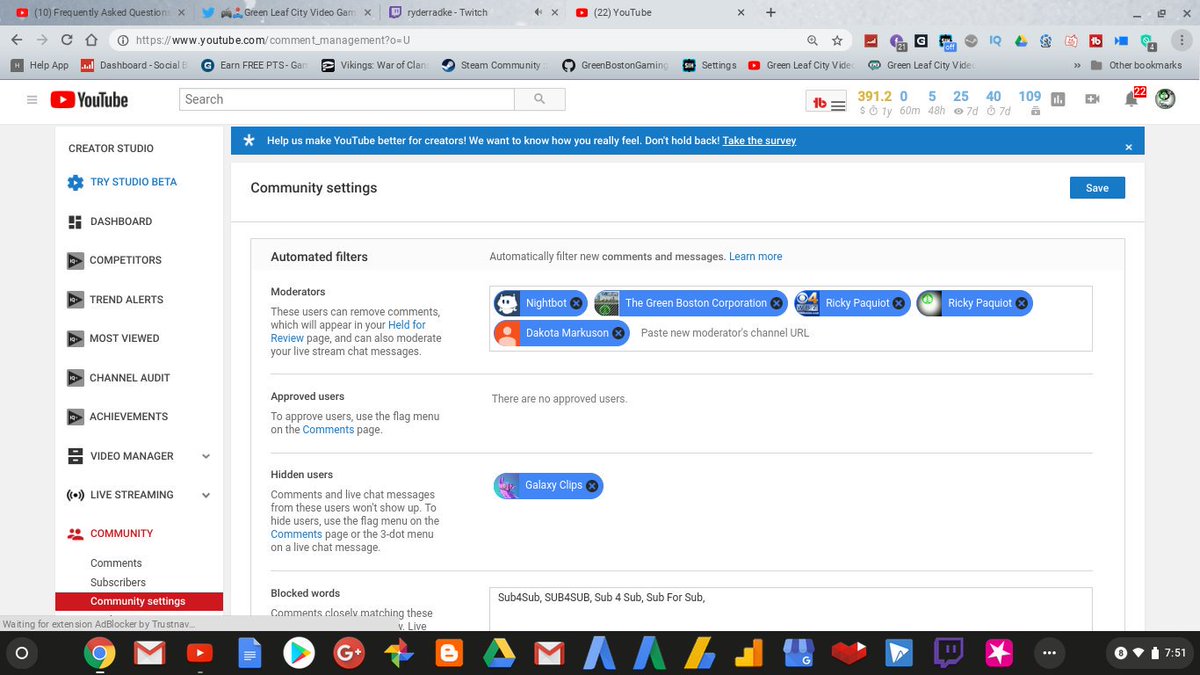Go to browser home page
1200x675 pixels.
point(91,40)
